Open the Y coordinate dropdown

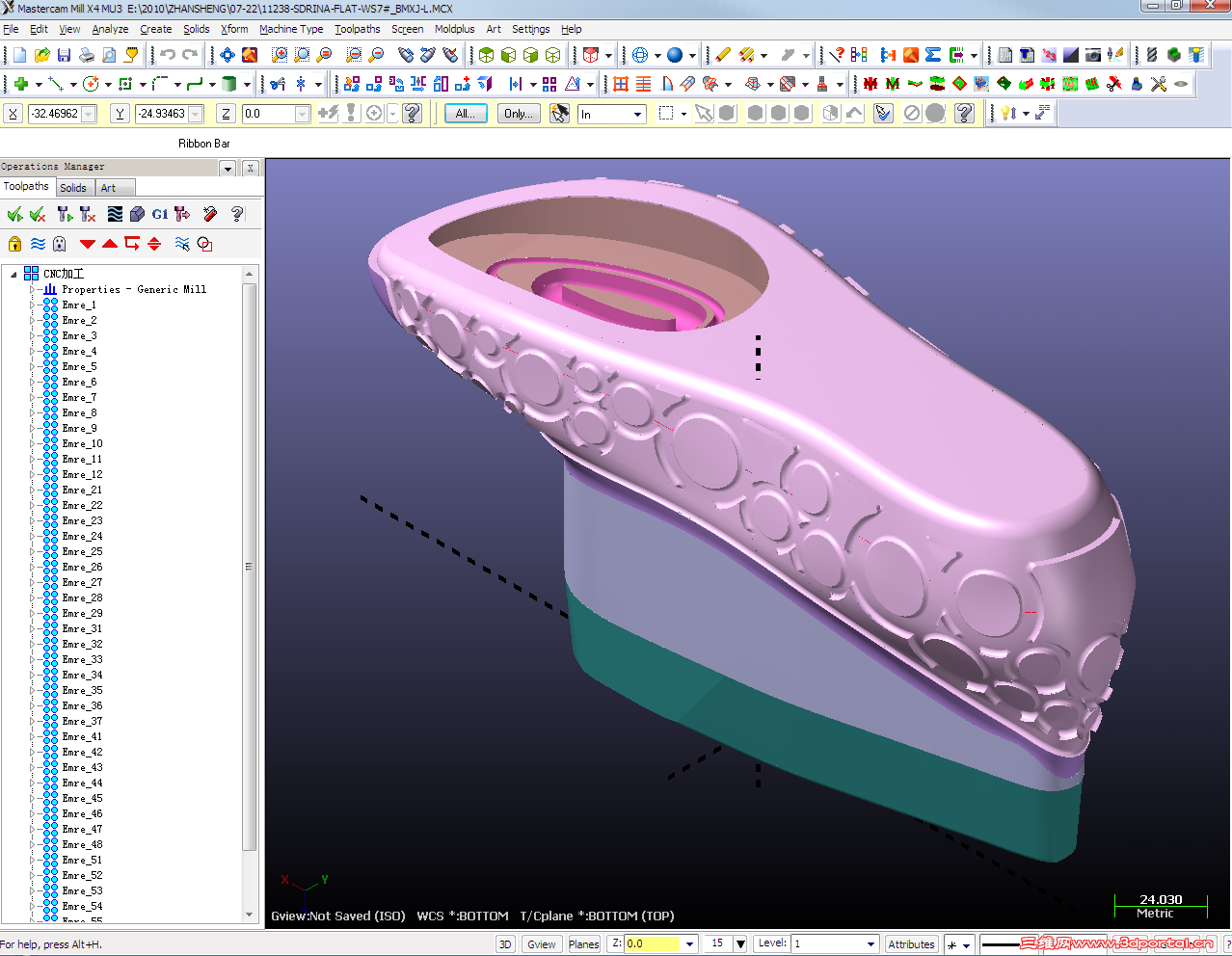point(196,114)
